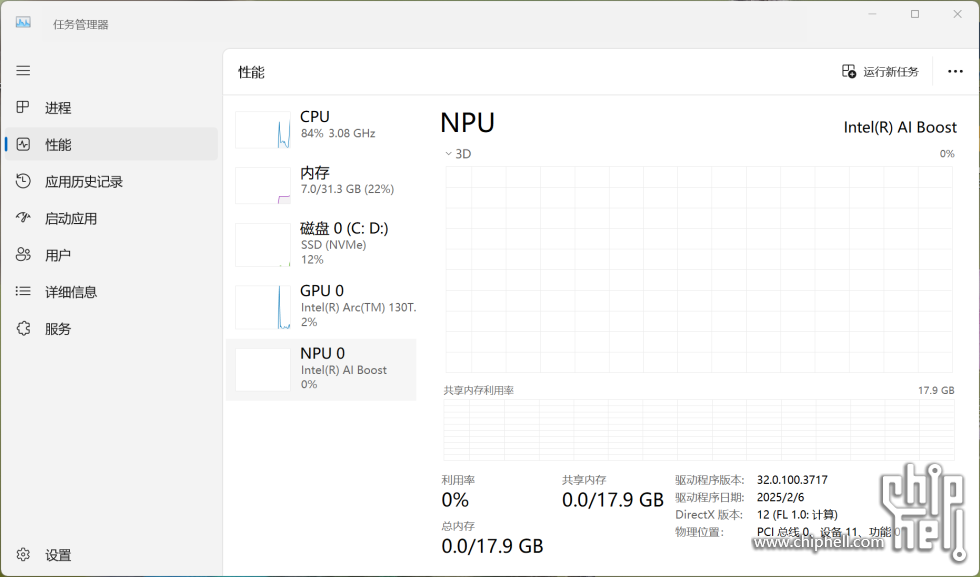Click the 共享内存利用率 graph

(x=699, y=430)
